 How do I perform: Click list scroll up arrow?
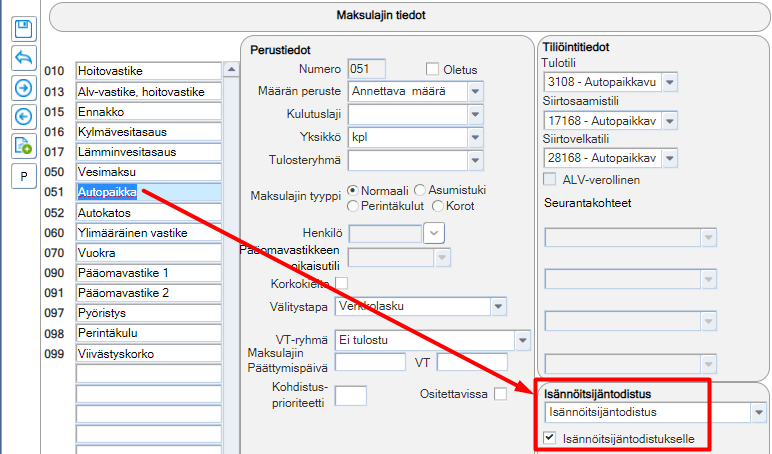coord(231,69)
